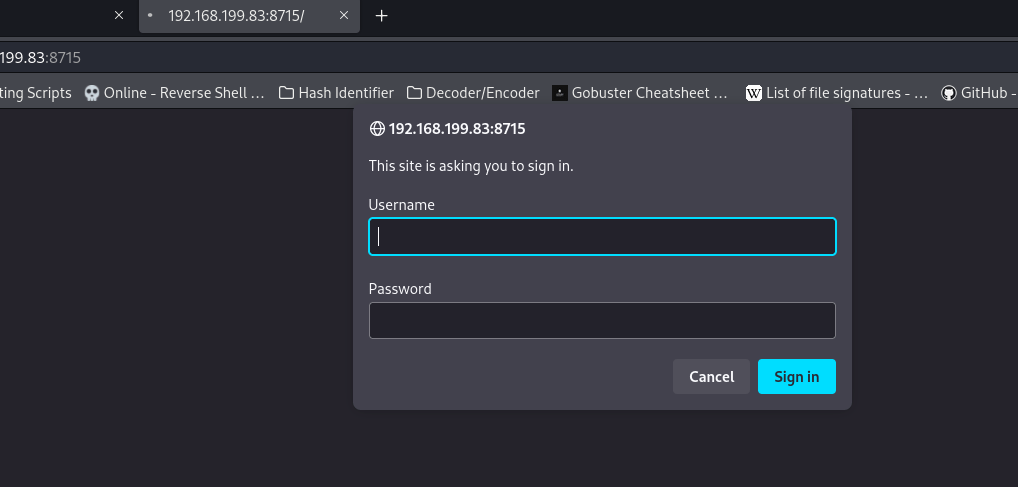Open List of file signatures bookmark

[838, 93]
